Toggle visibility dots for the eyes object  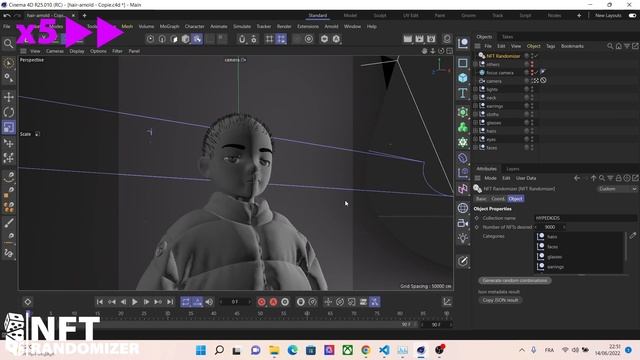pos(532,139)
